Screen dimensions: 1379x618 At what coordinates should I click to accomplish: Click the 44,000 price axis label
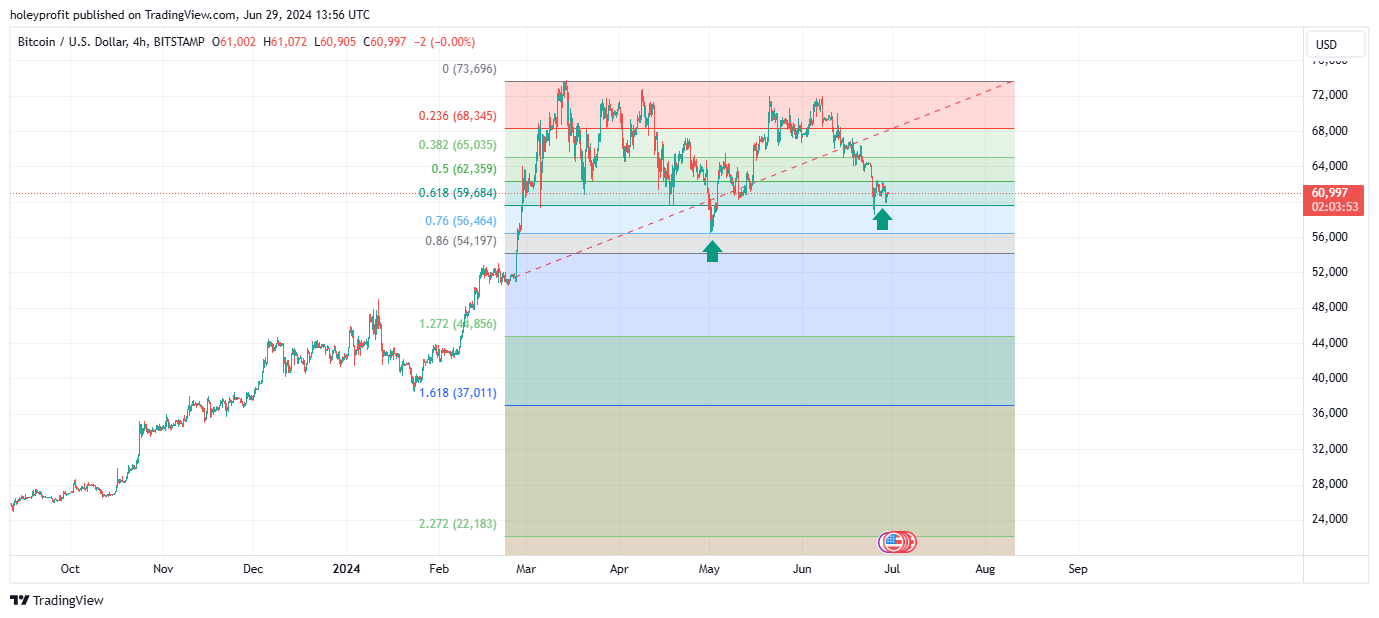(1330, 343)
